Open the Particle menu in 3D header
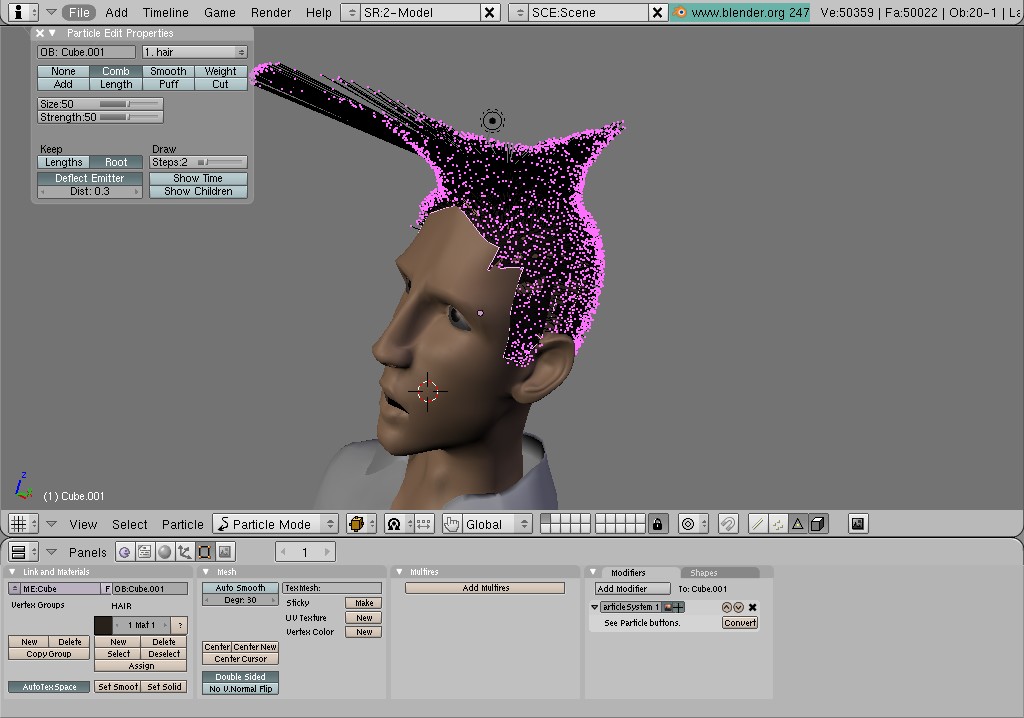The image size is (1024, 718). tap(182, 524)
